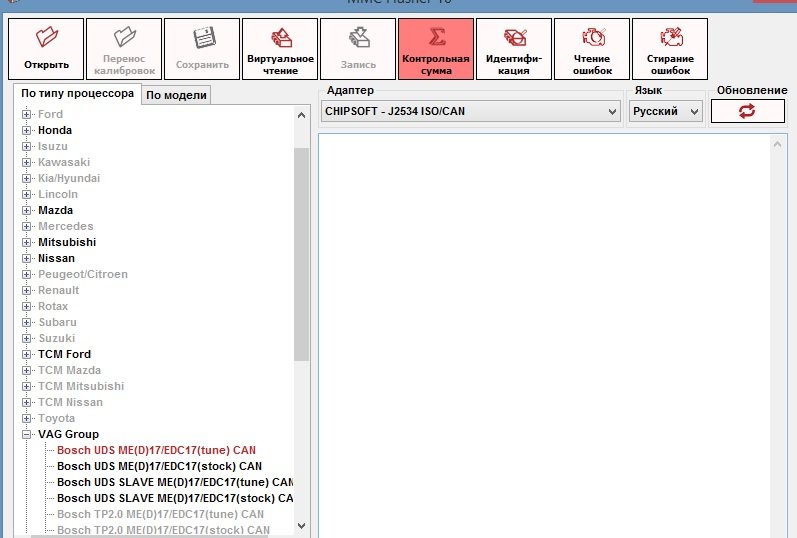This screenshot has height=538, width=797.
Task: Click inside the empty log output area
Action: (545, 330)
